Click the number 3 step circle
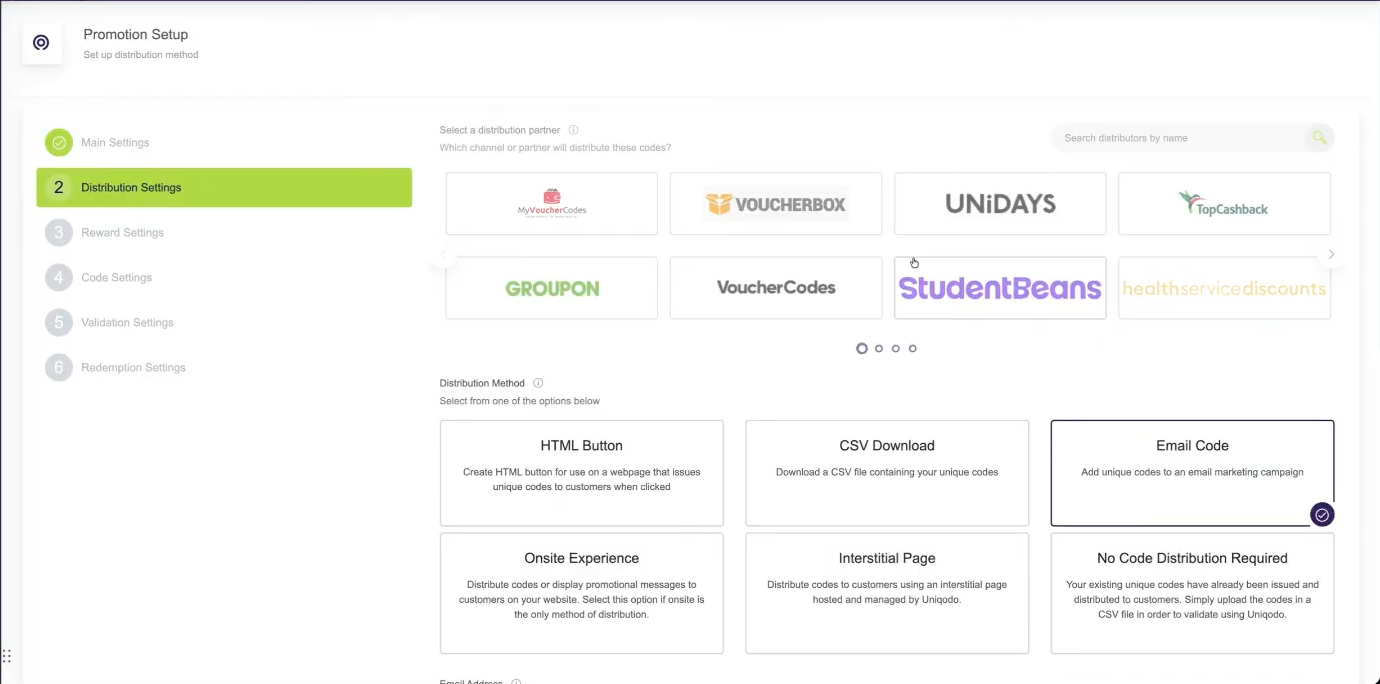This screenshot has width=1380, height=684. [59, 233]
